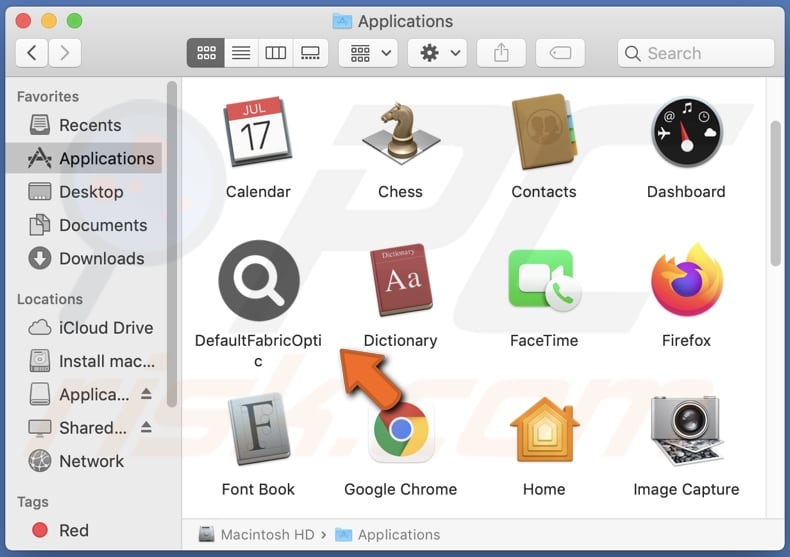Open Desktop in the sidebar
This screenshot has width=790, height=557.
pyautogui.click(x=84, y=191)
